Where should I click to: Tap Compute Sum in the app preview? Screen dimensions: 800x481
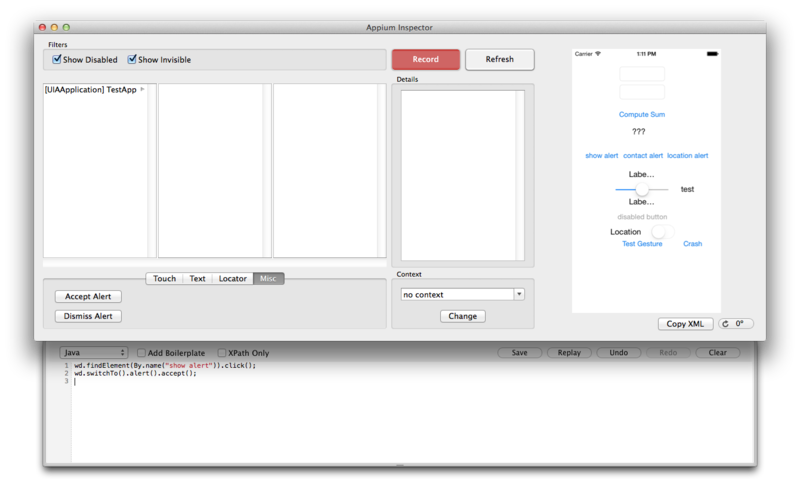click(642, 114)
